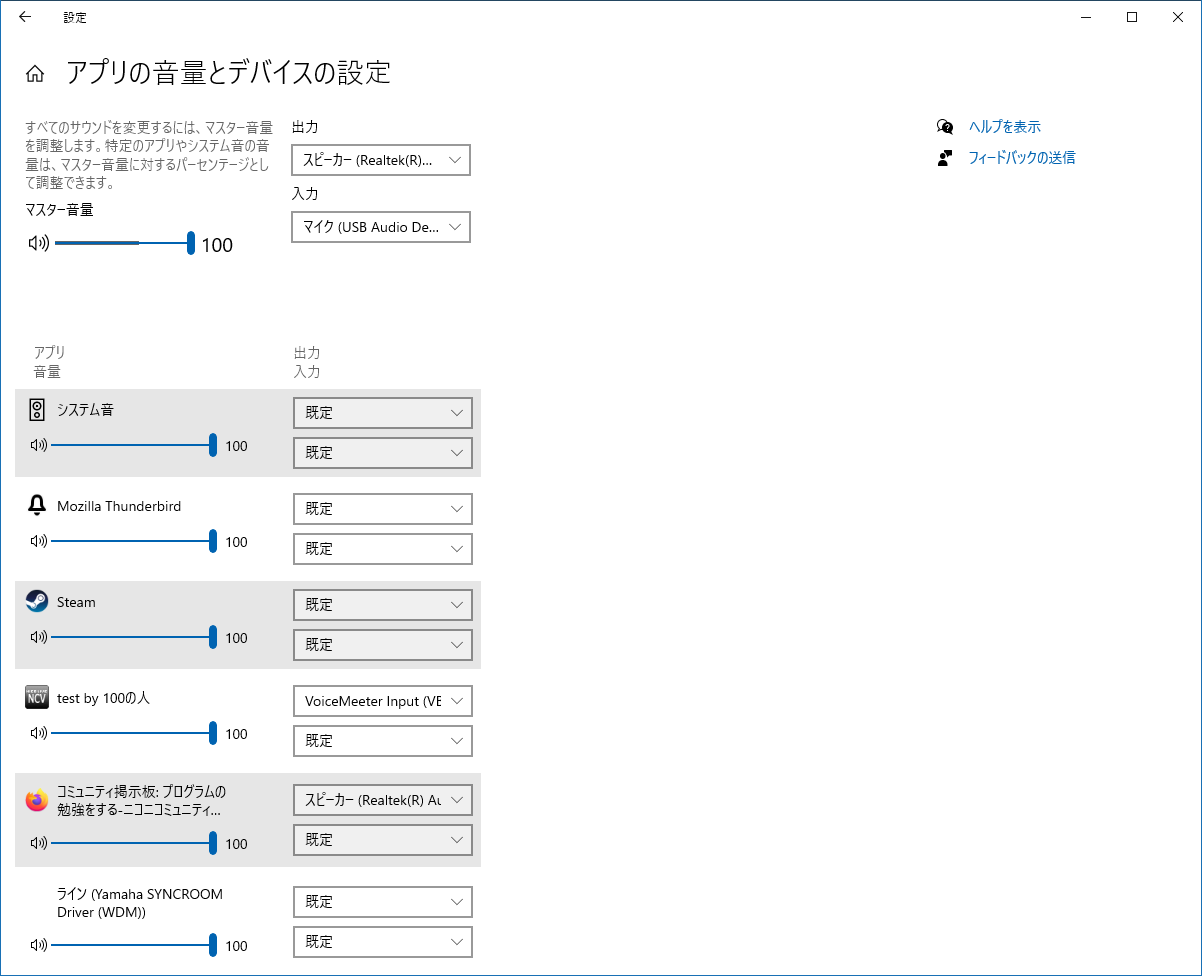
Task: Click the system sounds speaker icon
Action: (x=37, y=409)
